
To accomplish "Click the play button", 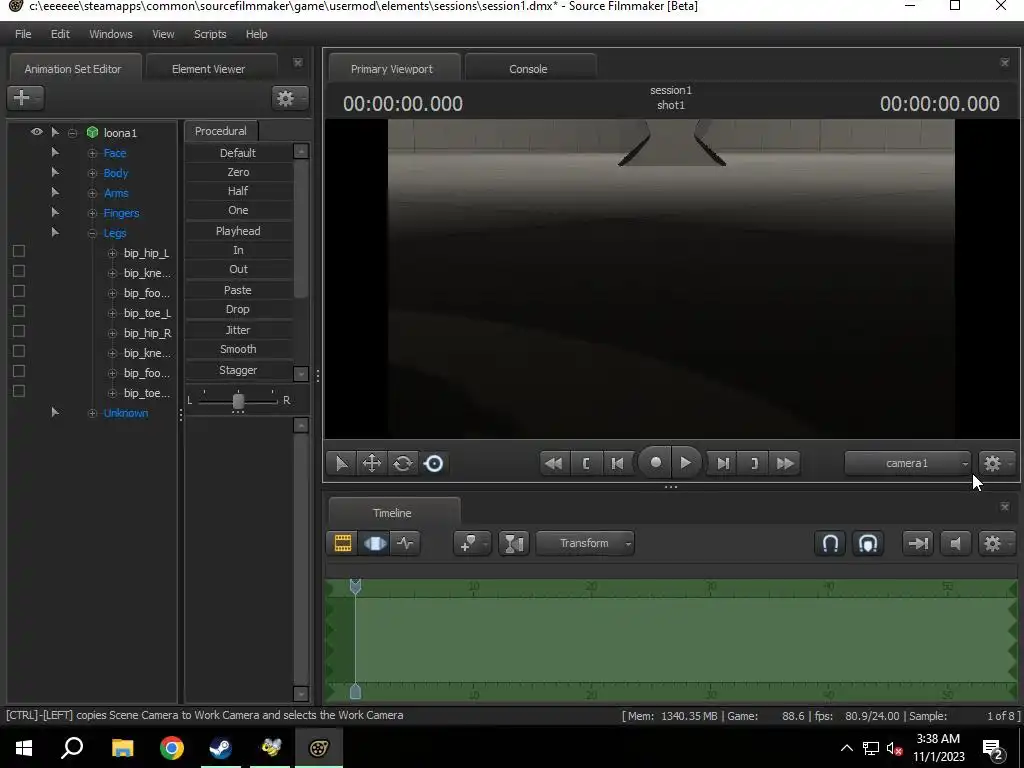I will pyautogui.click(x=685, y=462).
